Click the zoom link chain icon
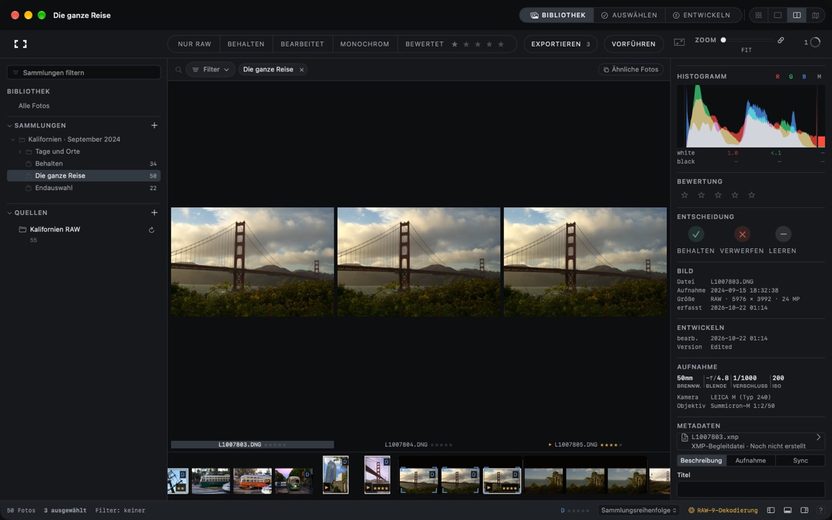 click(781, 40)
